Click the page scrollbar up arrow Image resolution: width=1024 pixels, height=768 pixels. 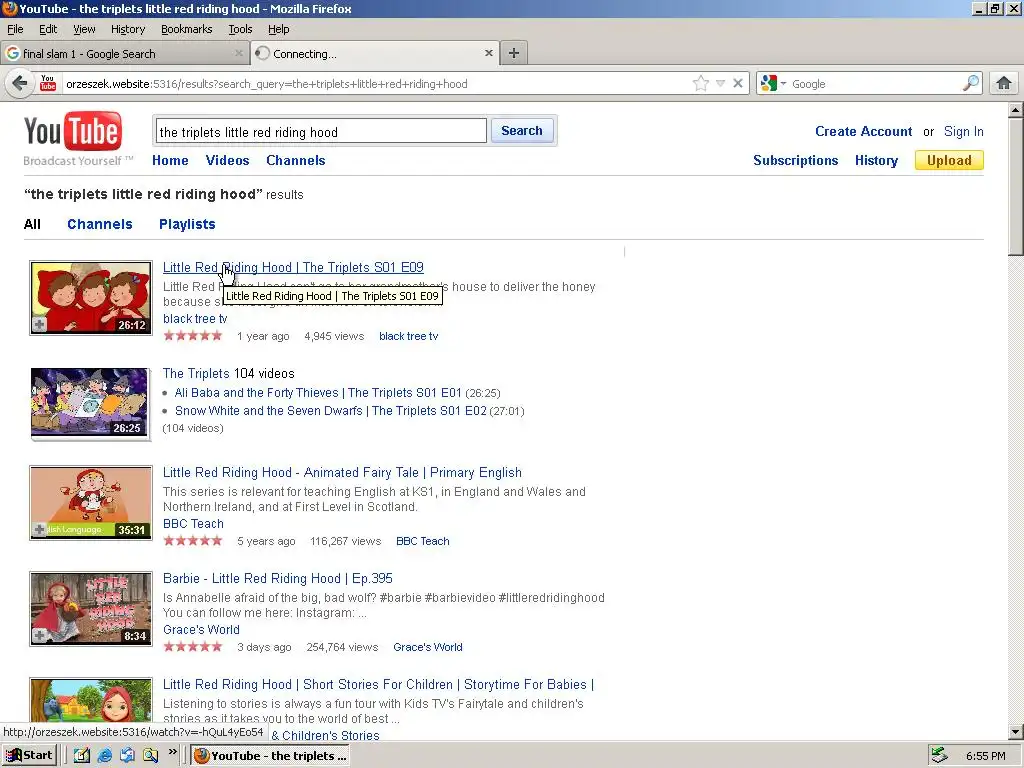click(1016, 110)
